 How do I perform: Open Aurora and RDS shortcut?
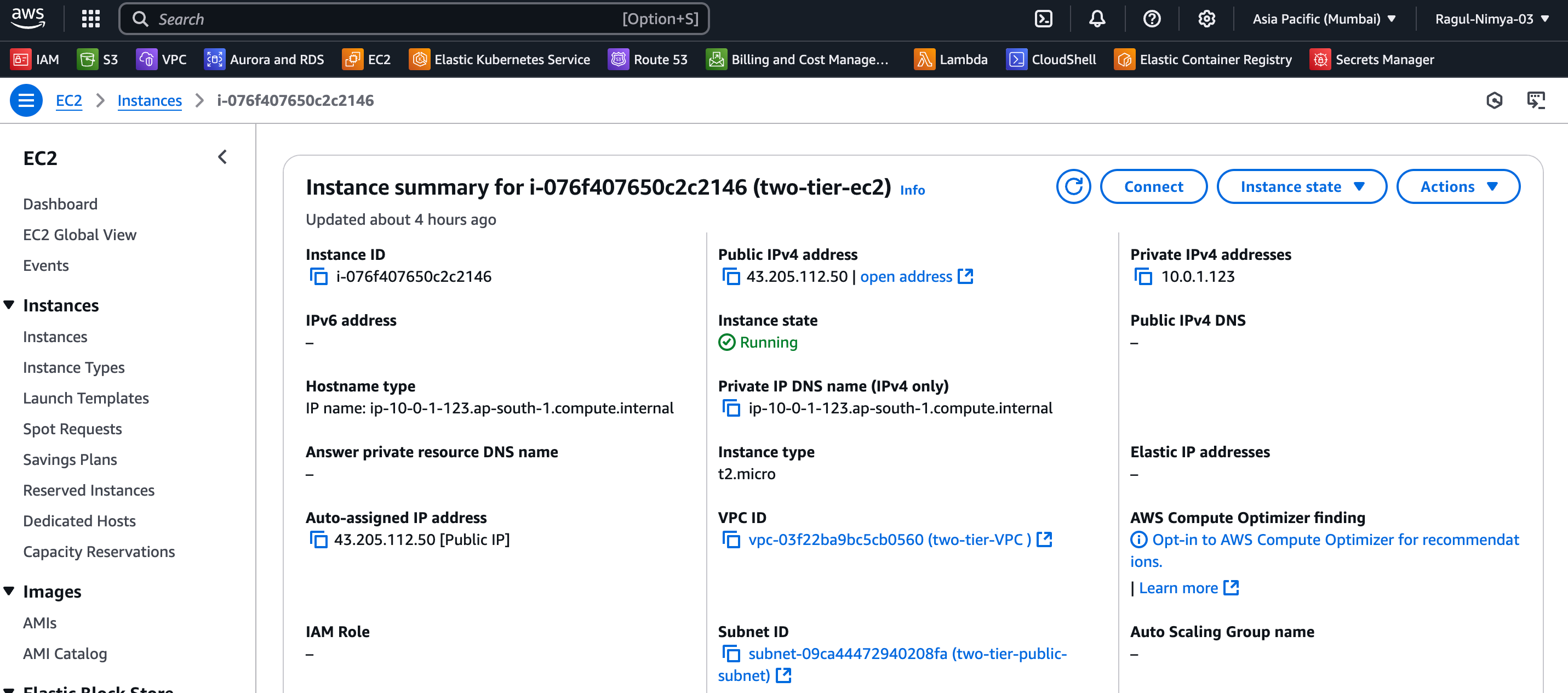tap(264, 59)
